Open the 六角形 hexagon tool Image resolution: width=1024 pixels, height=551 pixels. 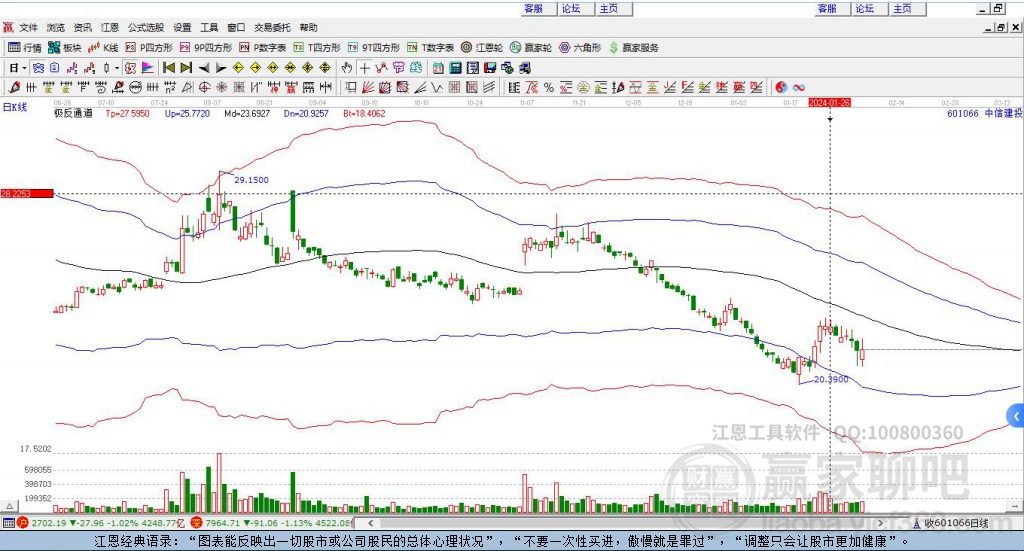pyautogui.click(x=580, y=48)
